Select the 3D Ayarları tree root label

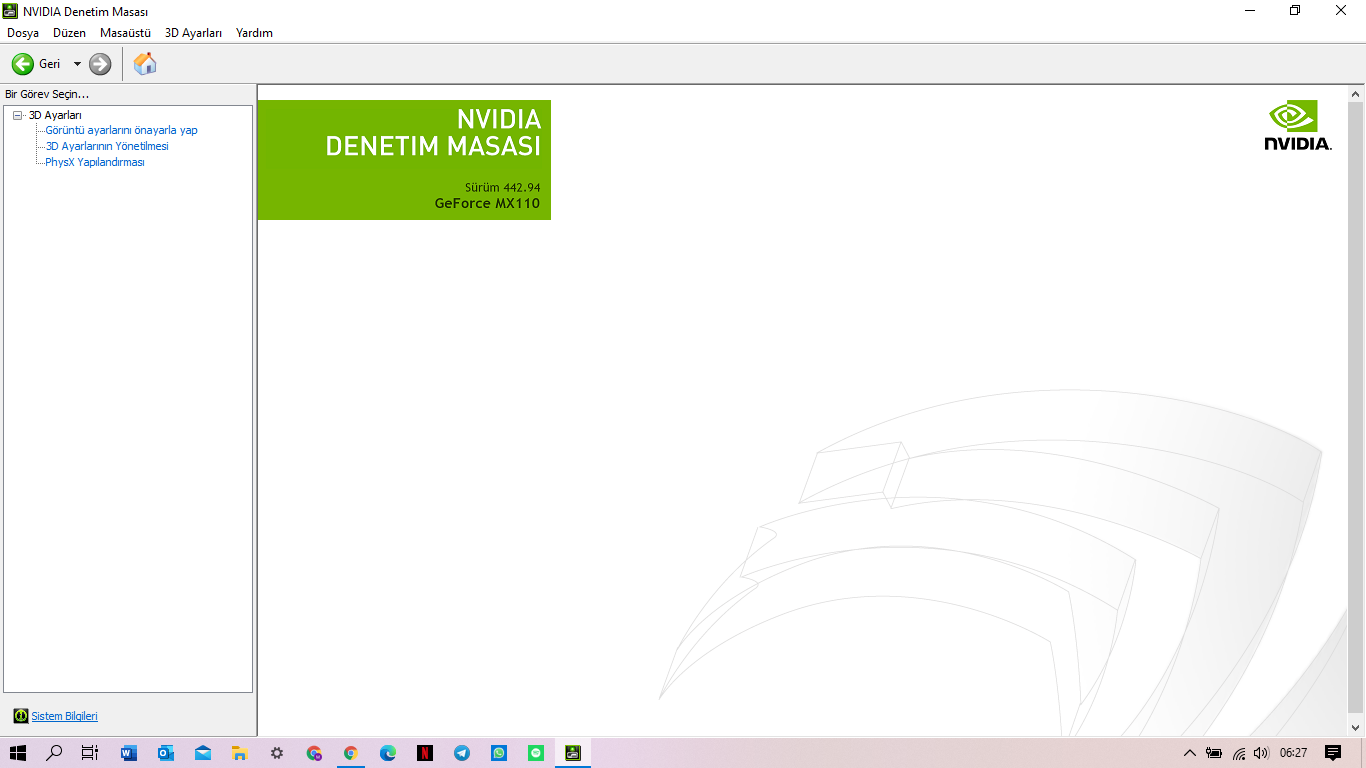coord(55,115)
